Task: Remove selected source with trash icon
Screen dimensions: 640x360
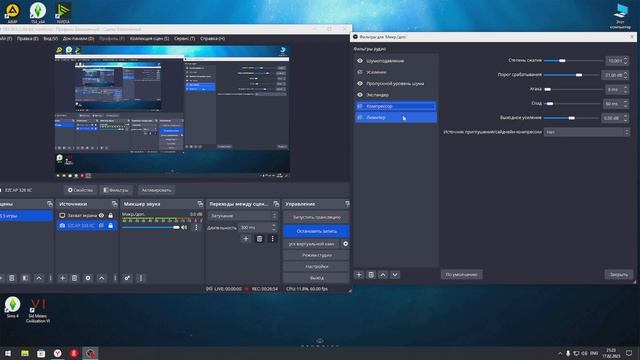Action: point(74,278)
